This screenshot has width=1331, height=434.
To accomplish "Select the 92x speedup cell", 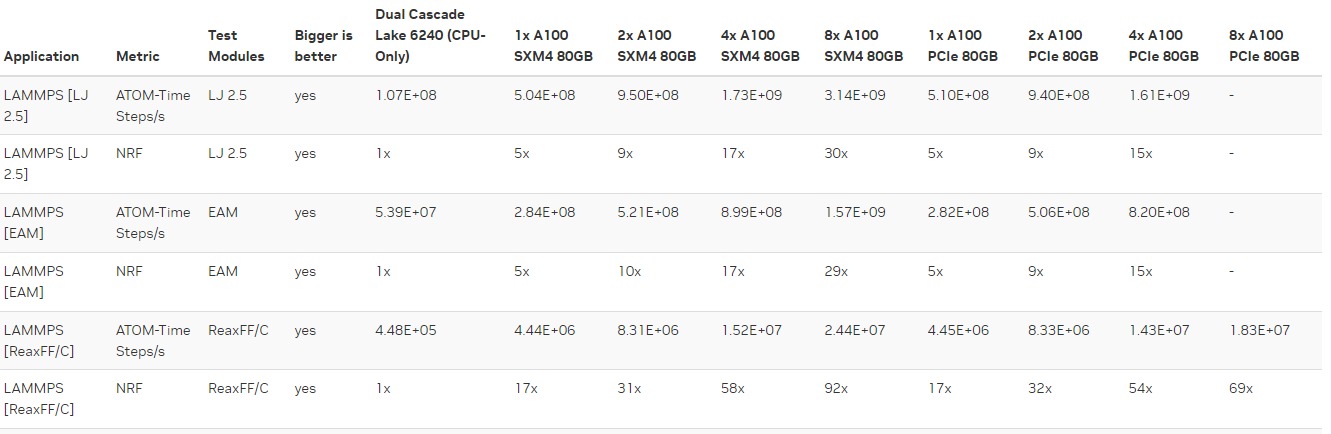I will click(x=836, y=390).
